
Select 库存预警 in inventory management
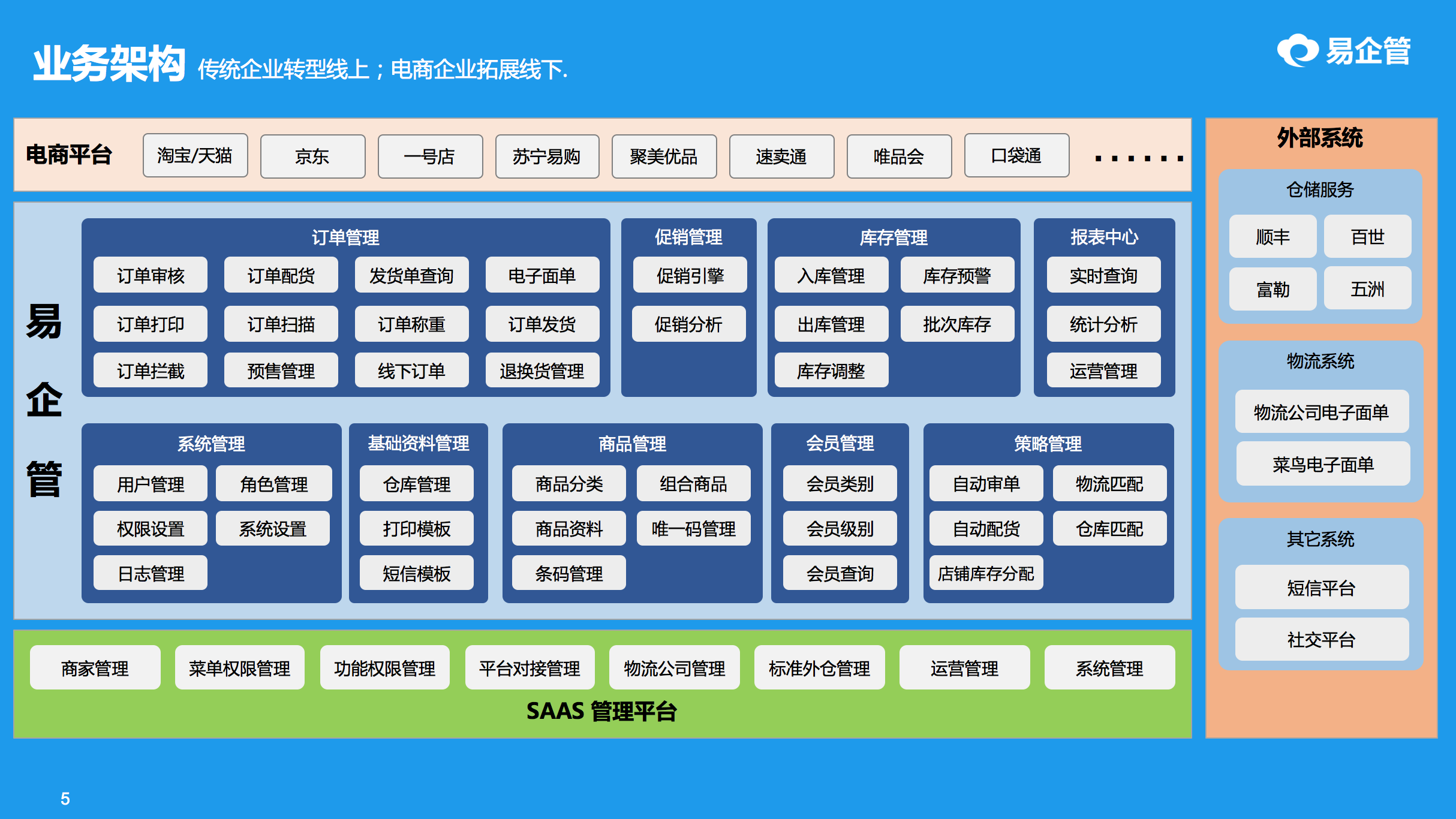coord(957,275)
